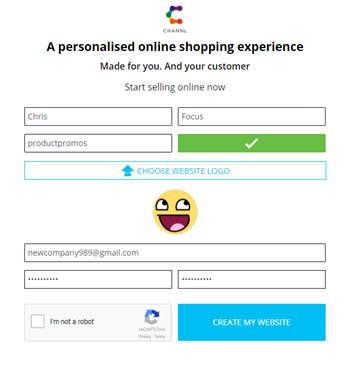
Task: Click the productpromos website name field
Action: pos(98,143)
